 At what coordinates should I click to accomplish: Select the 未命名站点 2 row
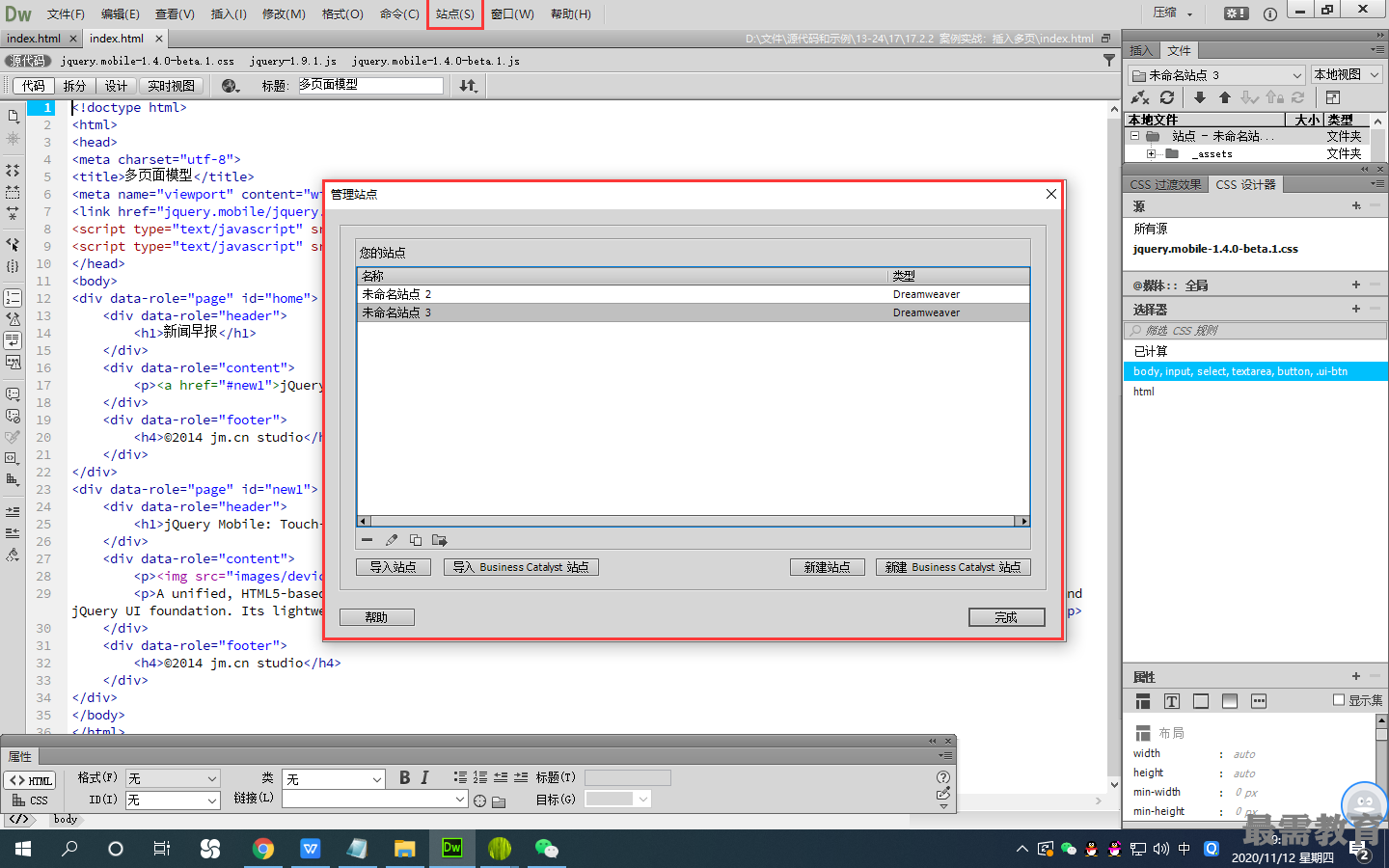point(694,294)
